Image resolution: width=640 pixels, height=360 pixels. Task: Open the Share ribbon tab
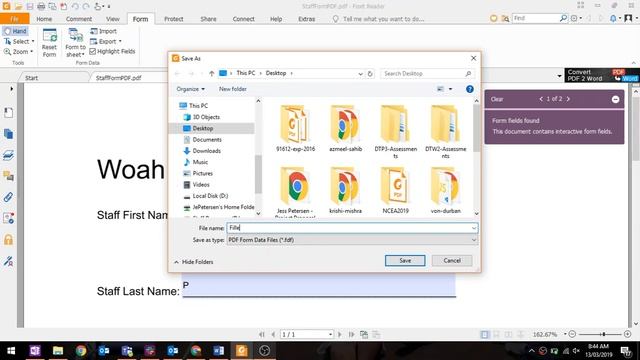(208, 19)
